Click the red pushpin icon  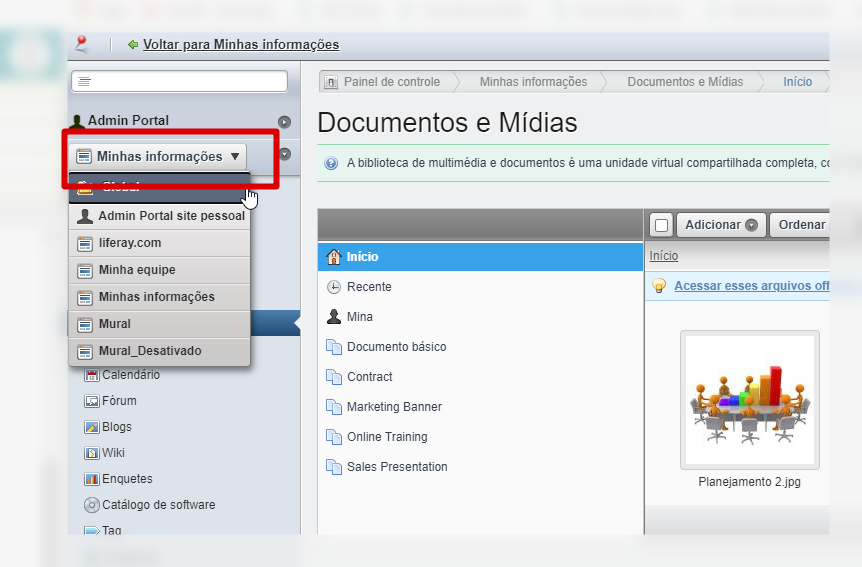[82, 43]
